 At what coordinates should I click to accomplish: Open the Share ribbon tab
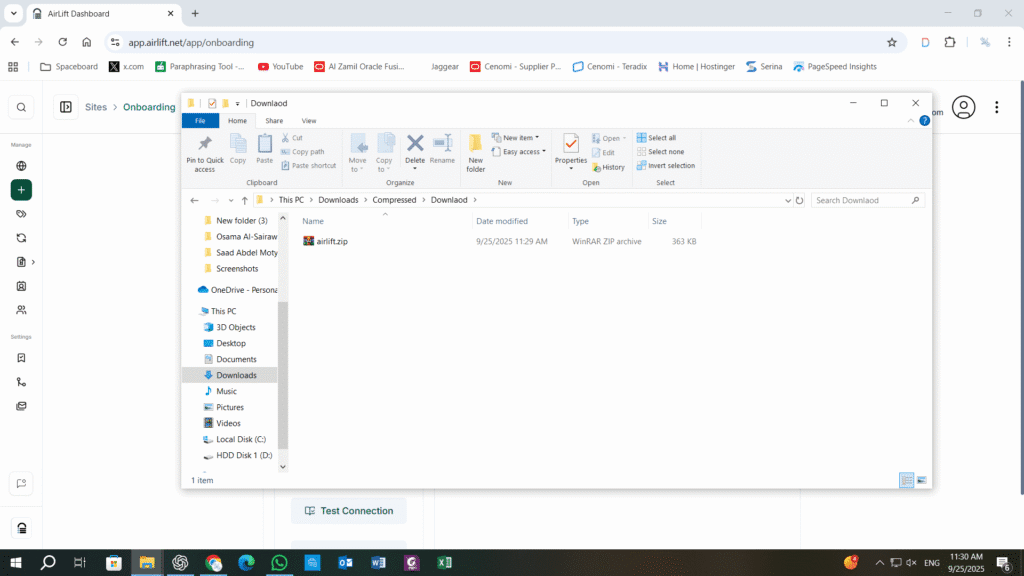pos(274,121)
